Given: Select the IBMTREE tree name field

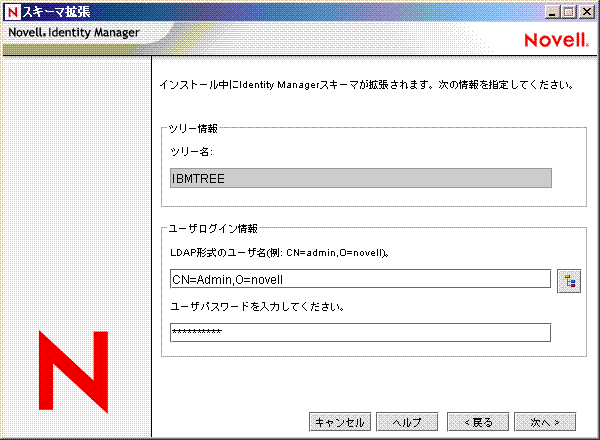Looking at the screenshot, I should click(360, 178).
